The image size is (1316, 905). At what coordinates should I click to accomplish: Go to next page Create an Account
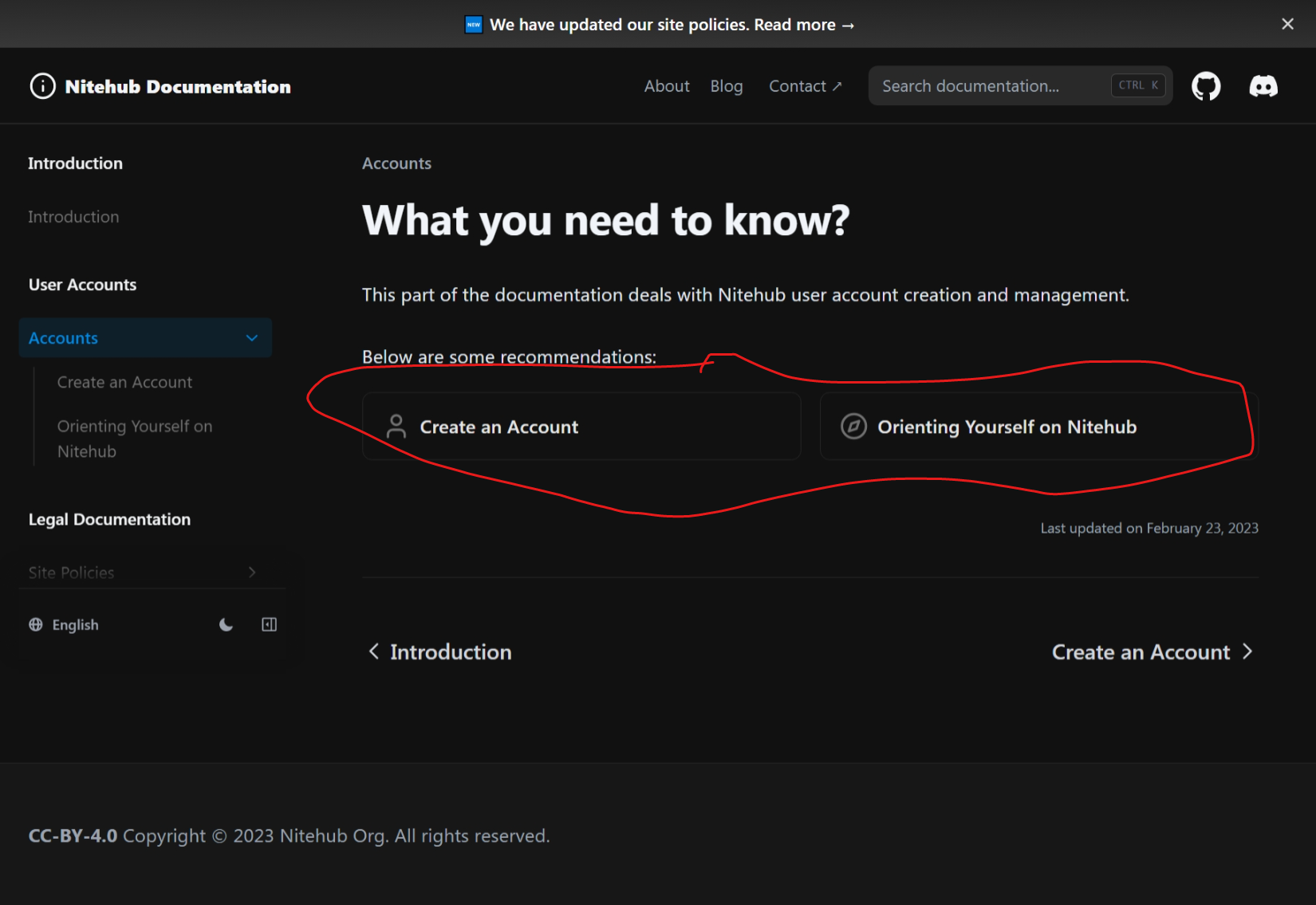1153,652
